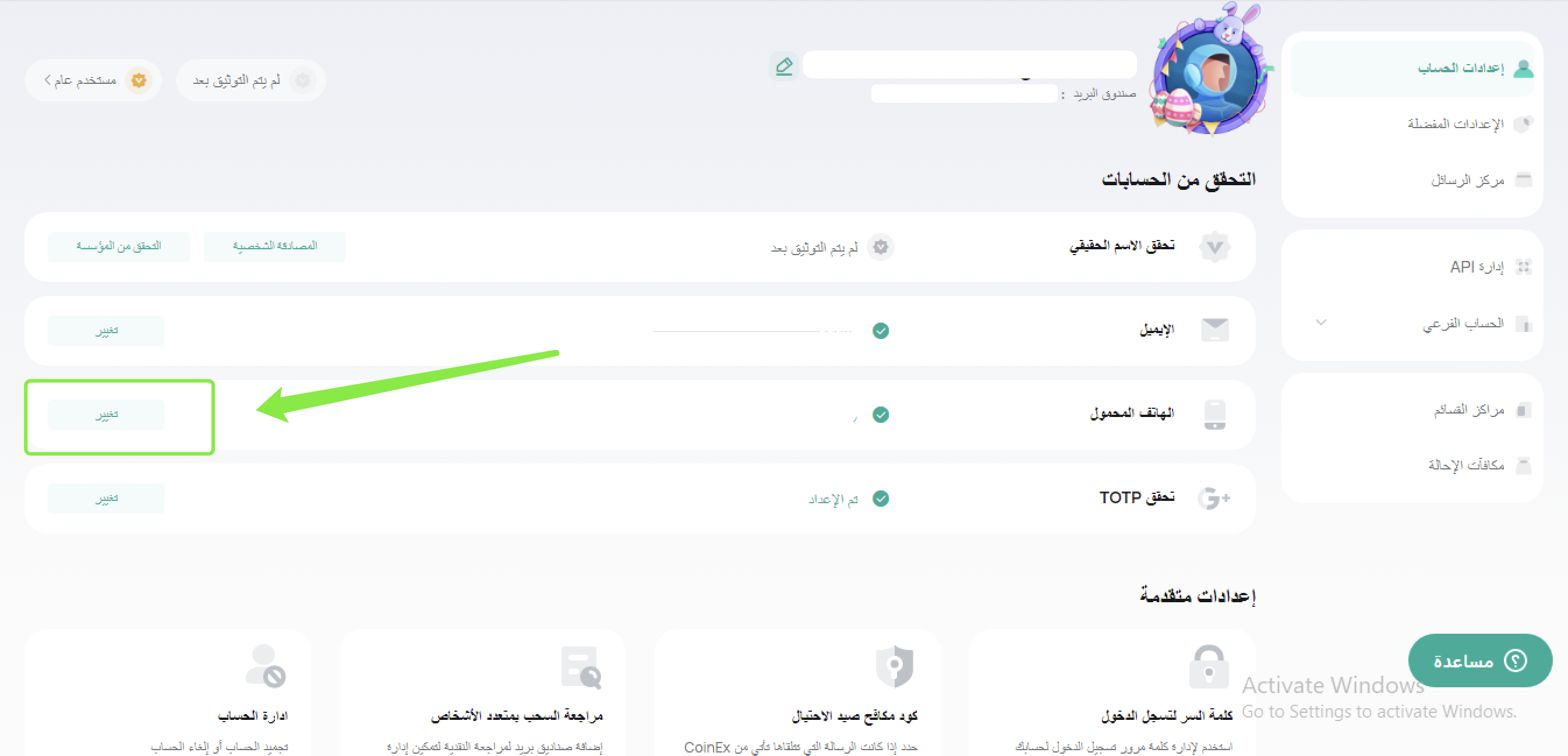
Task: Click the مراكز القسائم coupon icon
Action: pos(1523,409)
